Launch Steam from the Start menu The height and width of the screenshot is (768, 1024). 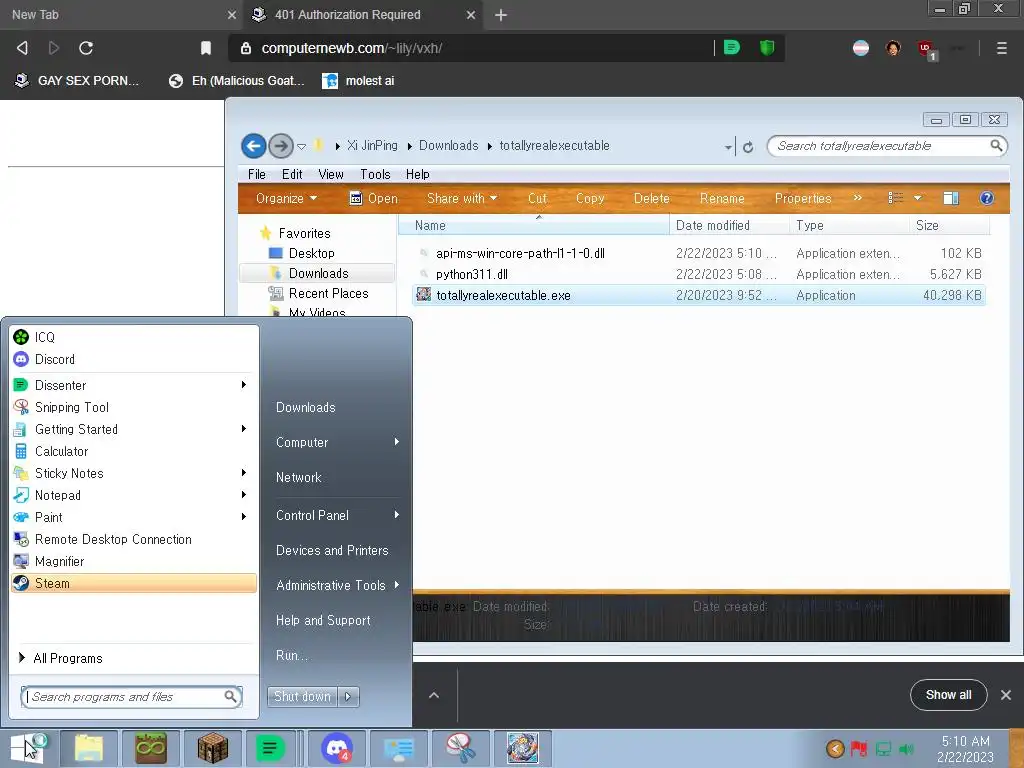134,583
